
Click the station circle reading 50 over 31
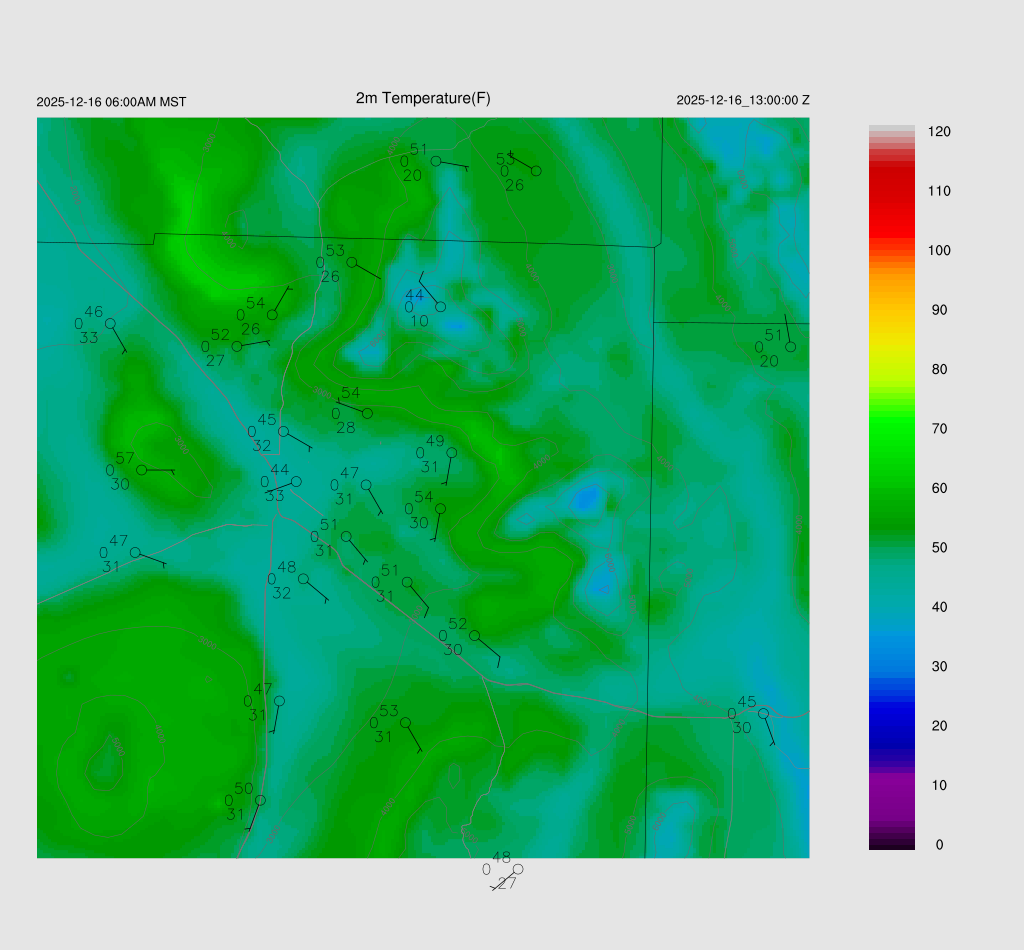(x=260, y=800)
